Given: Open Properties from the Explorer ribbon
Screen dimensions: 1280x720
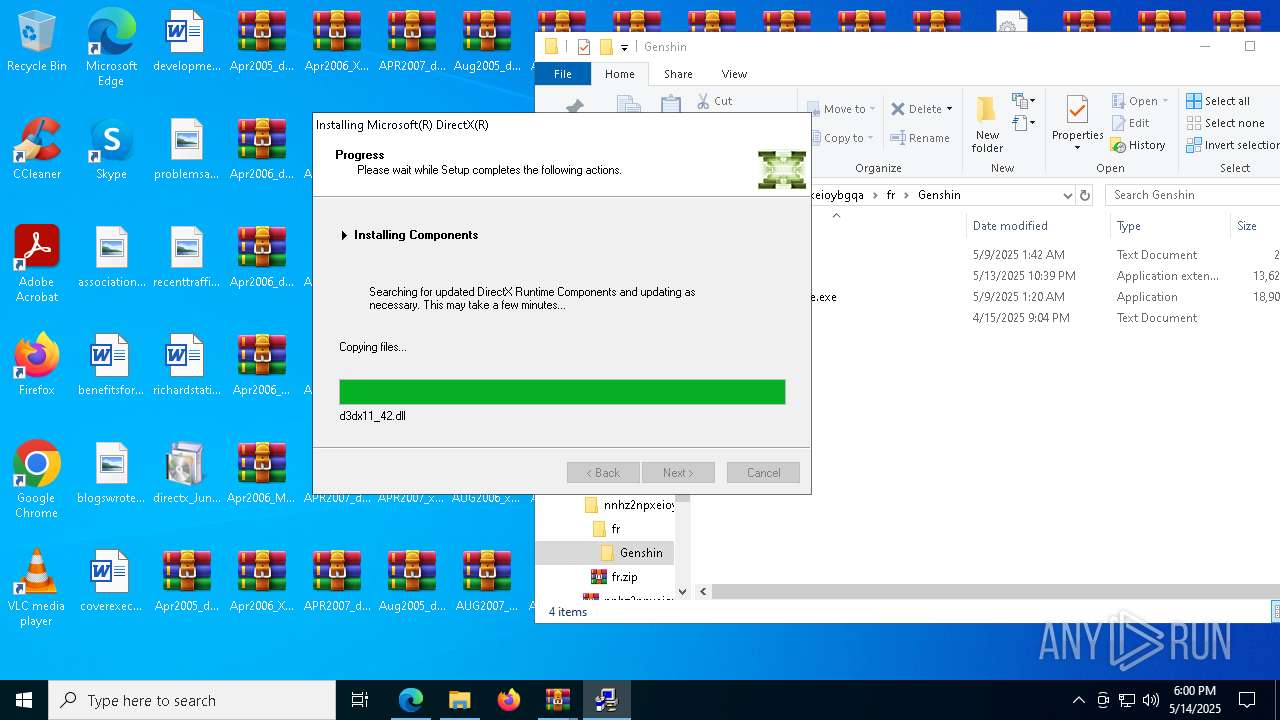Looking at the screenshot, I should (x=1077, y=124).
